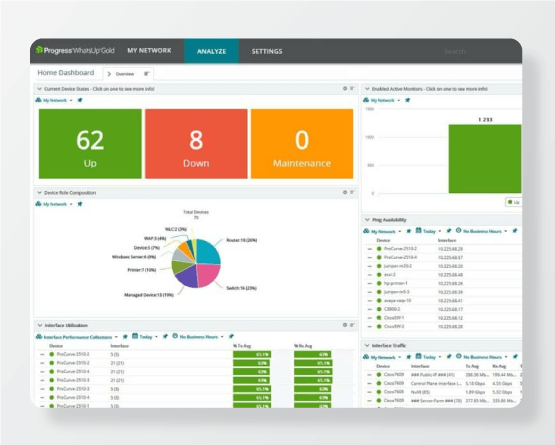
Task: Open Interface Utilization panel menu icon
Action: coord(352,325)
